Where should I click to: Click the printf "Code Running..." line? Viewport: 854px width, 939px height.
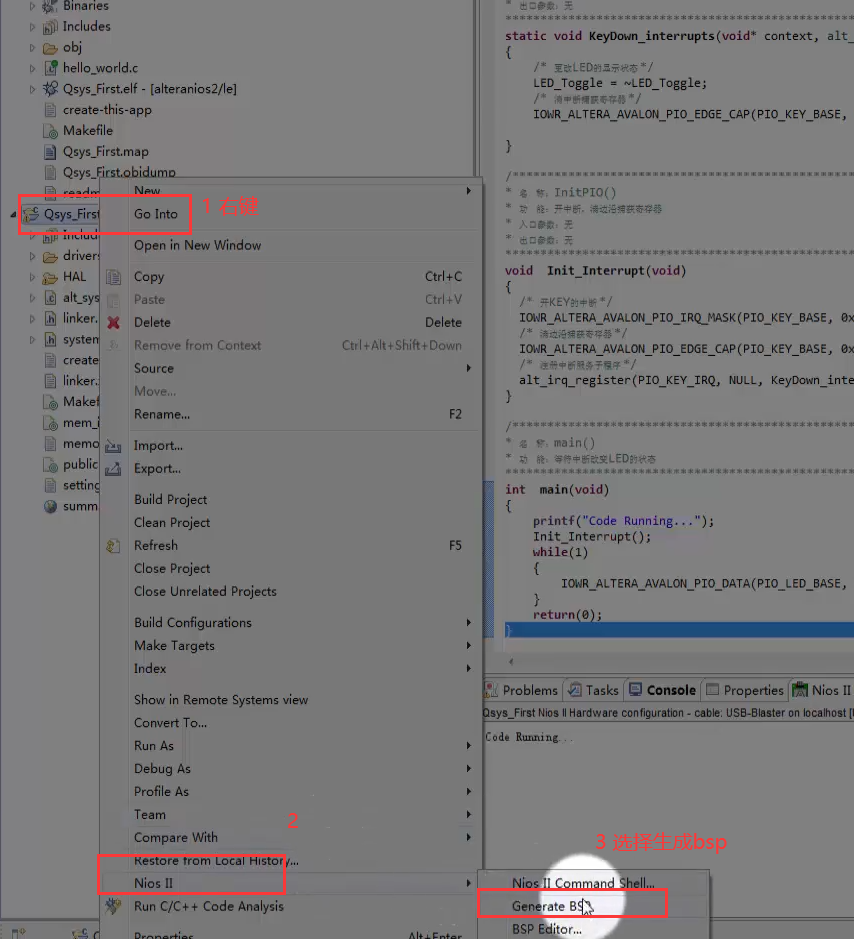click(x=623, y=521)
